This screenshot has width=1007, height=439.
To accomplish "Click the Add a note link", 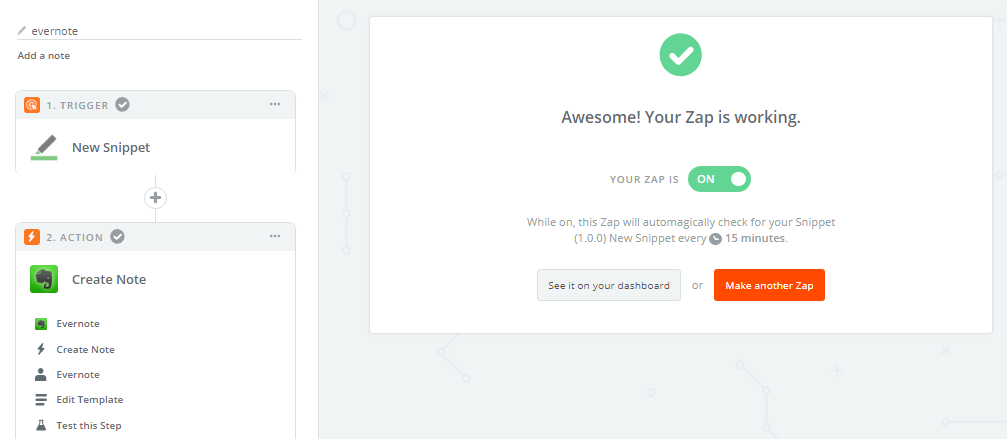I will pos(44,56).
